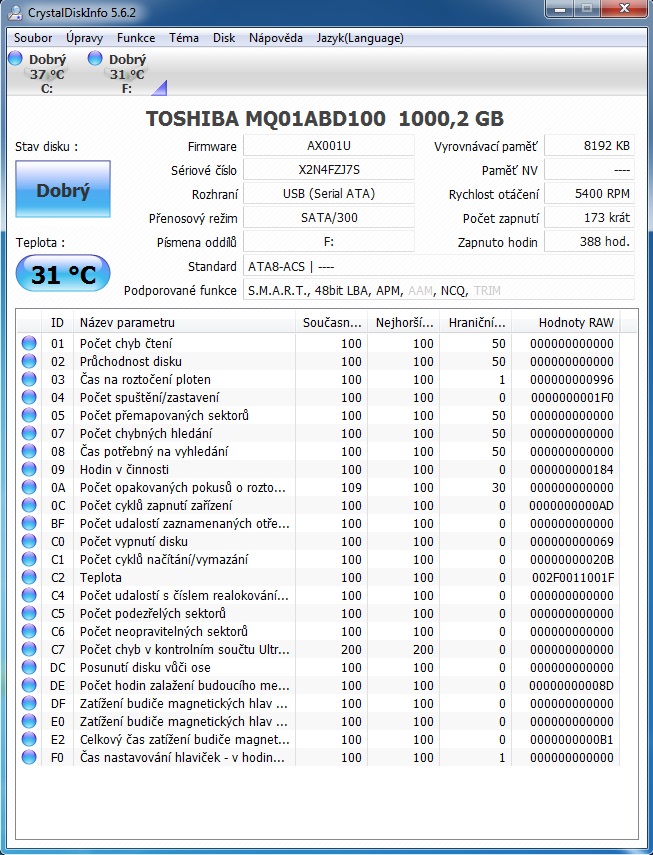
Task: Click the Písmena oddílů field F:
Action: pos(329,242)
